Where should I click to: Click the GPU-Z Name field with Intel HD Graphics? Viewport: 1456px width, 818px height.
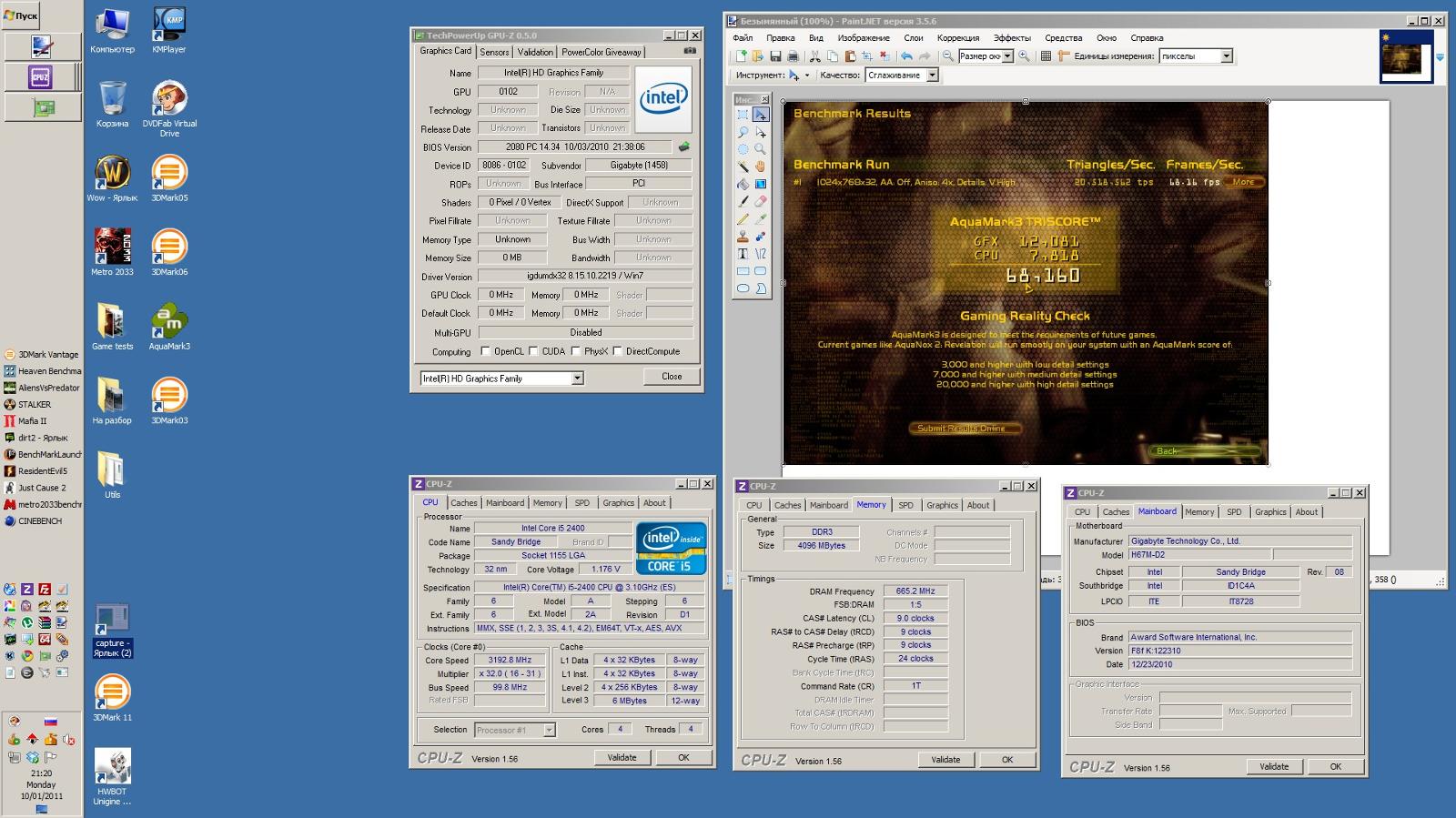click(x=553, y=73)
